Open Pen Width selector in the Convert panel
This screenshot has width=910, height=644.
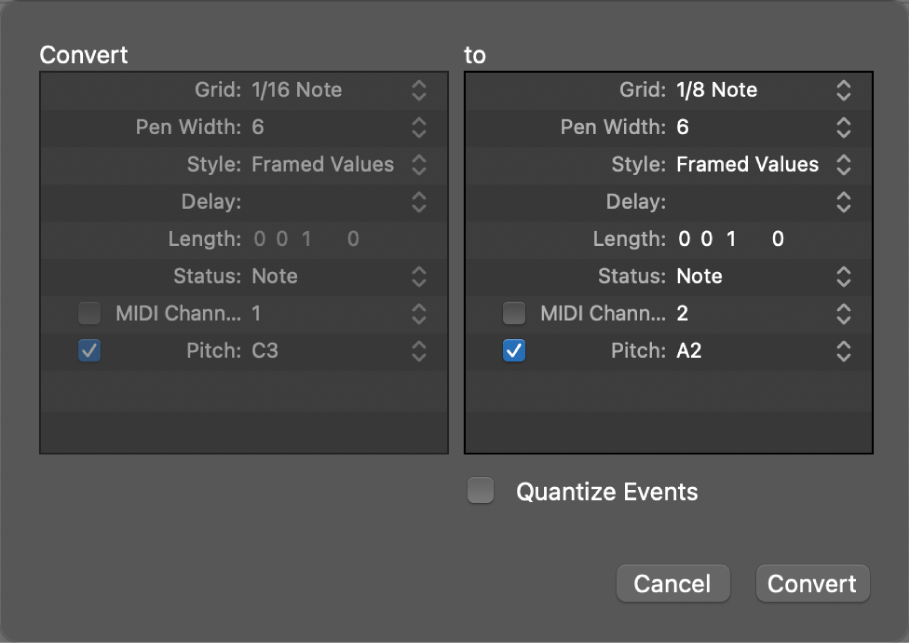(419, 127)
